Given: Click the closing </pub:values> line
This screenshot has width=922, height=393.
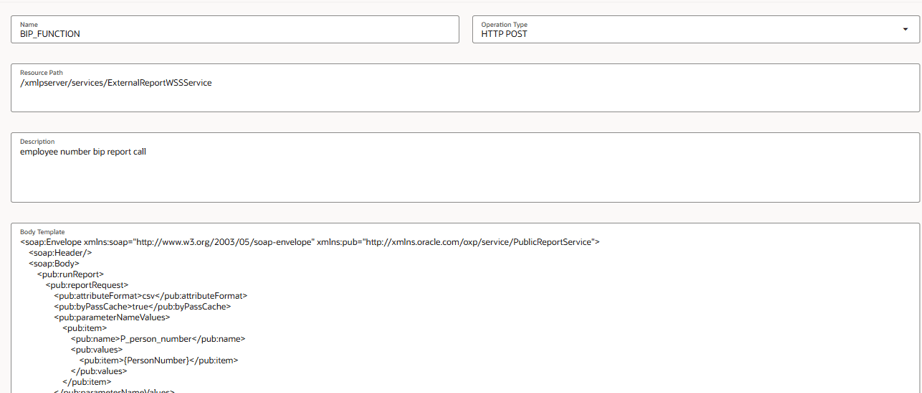Looking at the screenshot, I should [99, 371].
